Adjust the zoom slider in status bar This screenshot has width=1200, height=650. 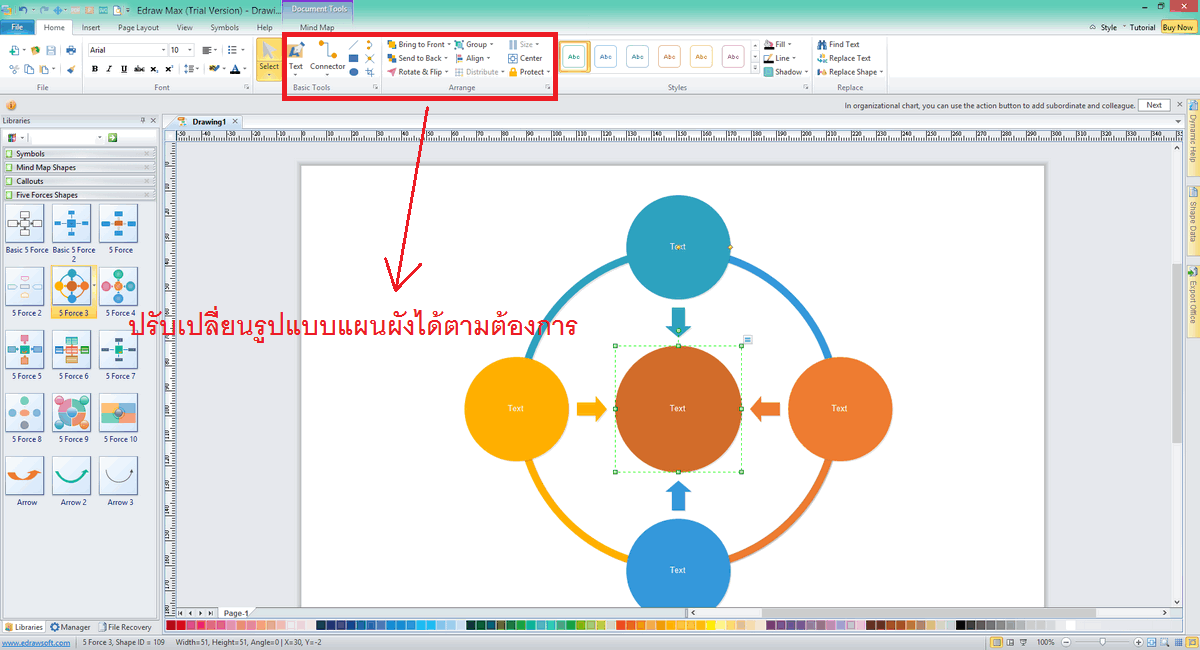click(1102, 642)
